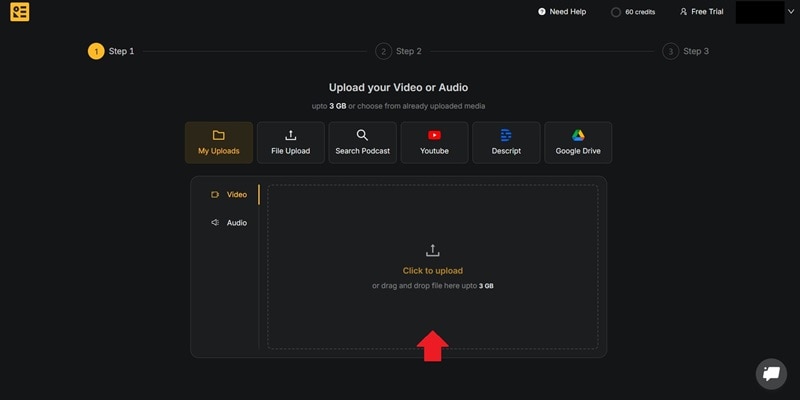Choose the Descript import option
Screen dimensions: 800x400
point(506,142)
